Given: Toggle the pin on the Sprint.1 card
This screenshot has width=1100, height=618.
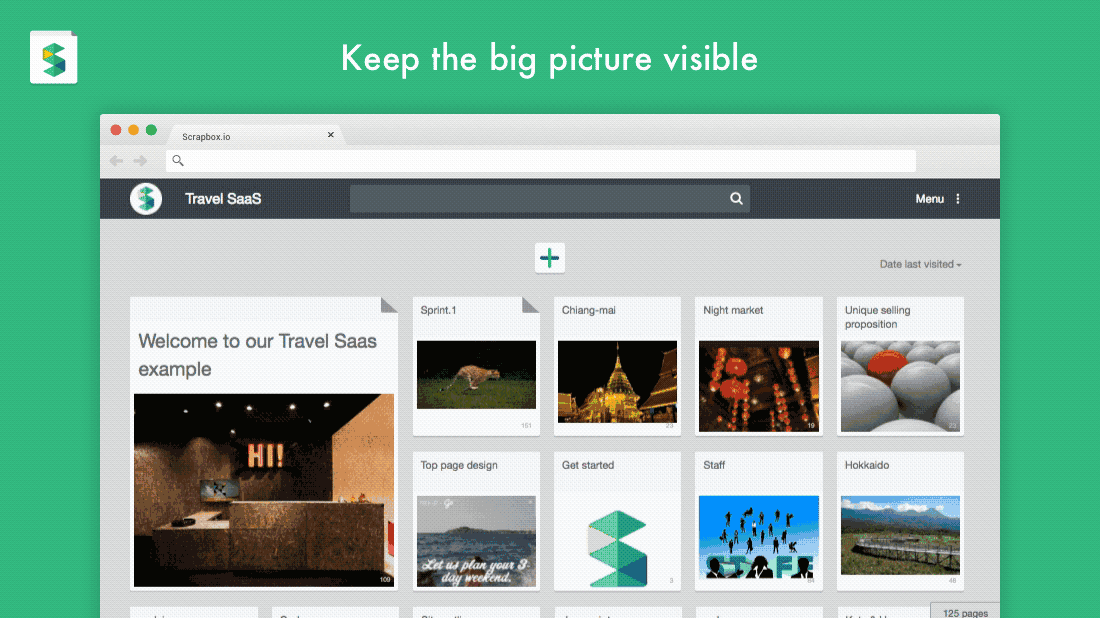Looking at the screenshot, I should [x=530, y=303].
